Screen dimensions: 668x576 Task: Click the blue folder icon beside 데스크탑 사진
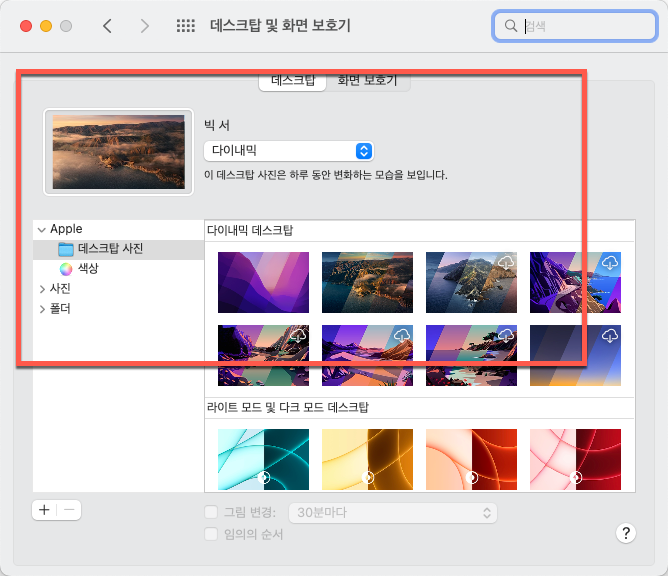coord(66,249)
